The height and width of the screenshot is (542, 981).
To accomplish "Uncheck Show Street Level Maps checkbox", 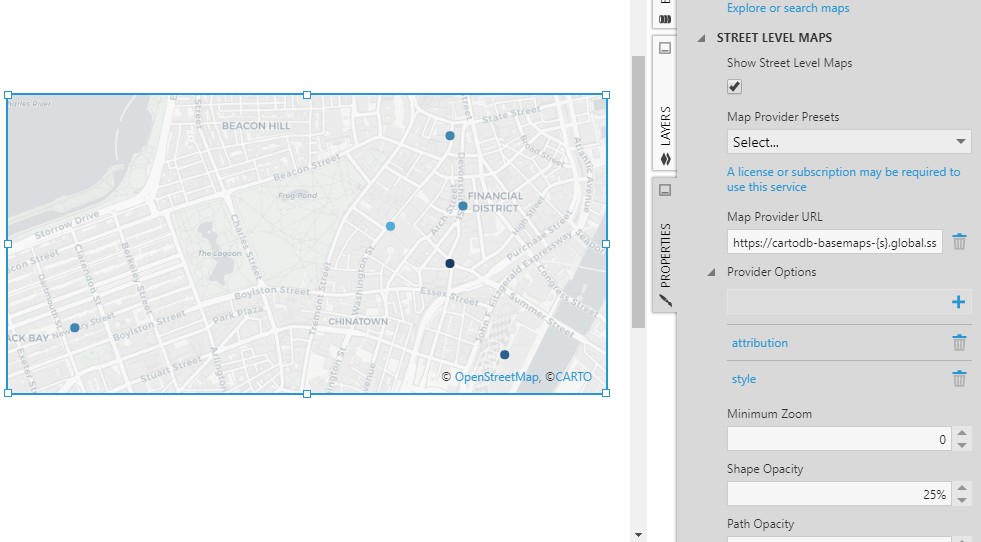I will [735, 87].
